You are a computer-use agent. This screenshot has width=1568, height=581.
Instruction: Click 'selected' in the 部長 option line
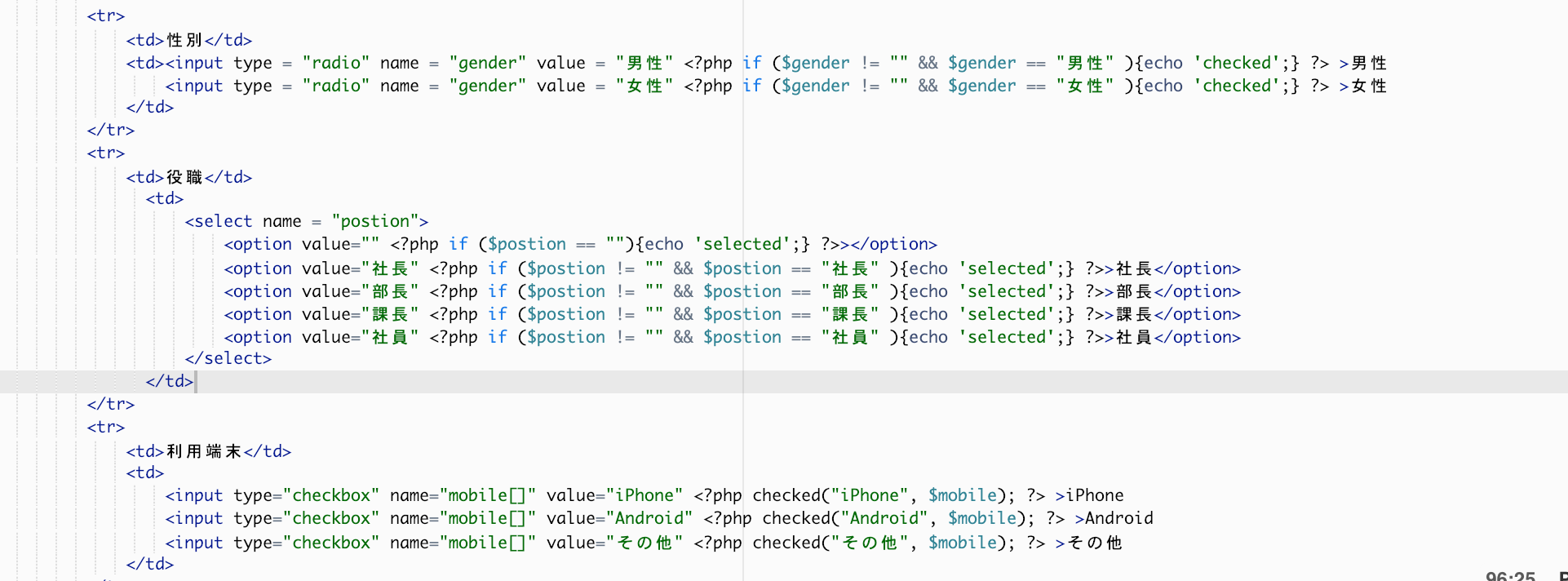pyautogui.click(x=1008, y=291)
